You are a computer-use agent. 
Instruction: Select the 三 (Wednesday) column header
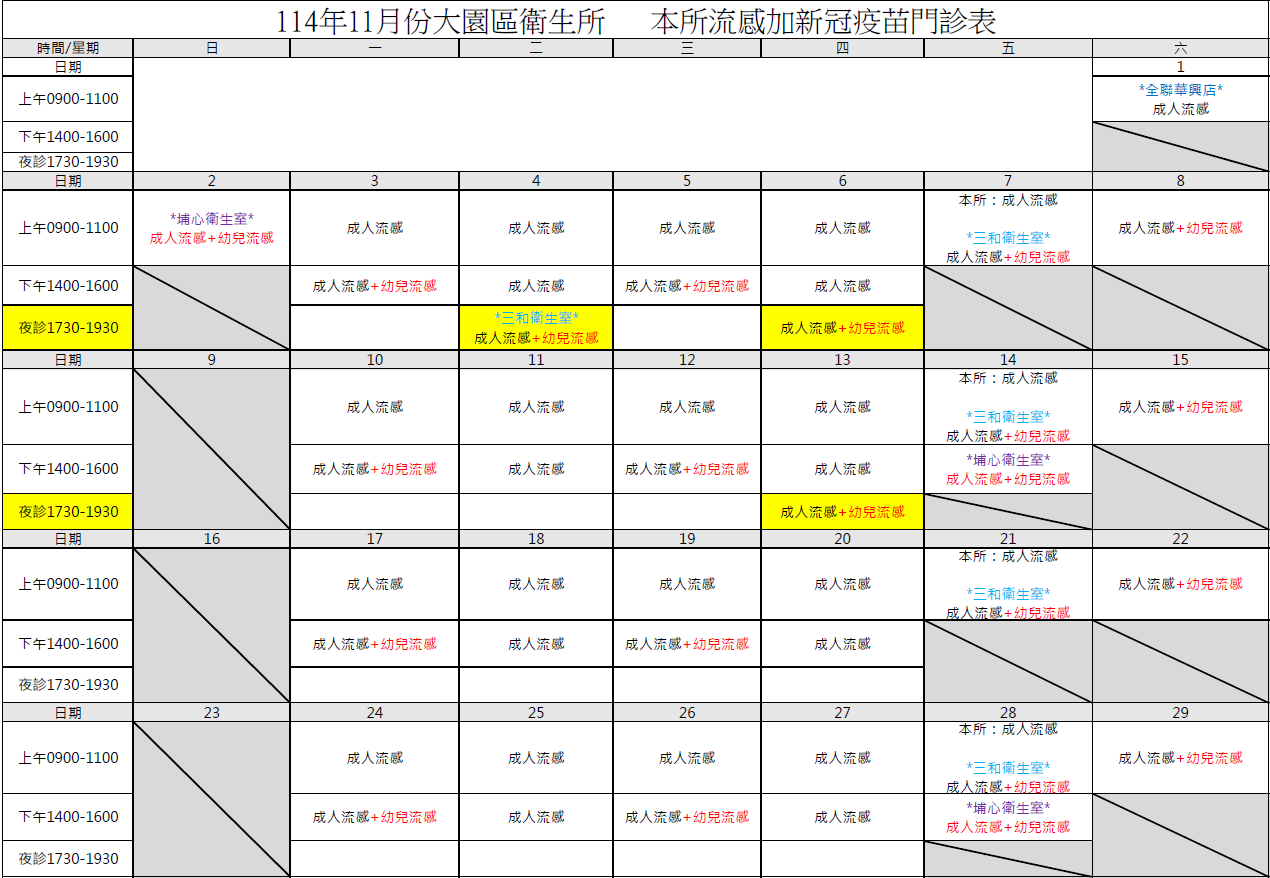point(686,48)
